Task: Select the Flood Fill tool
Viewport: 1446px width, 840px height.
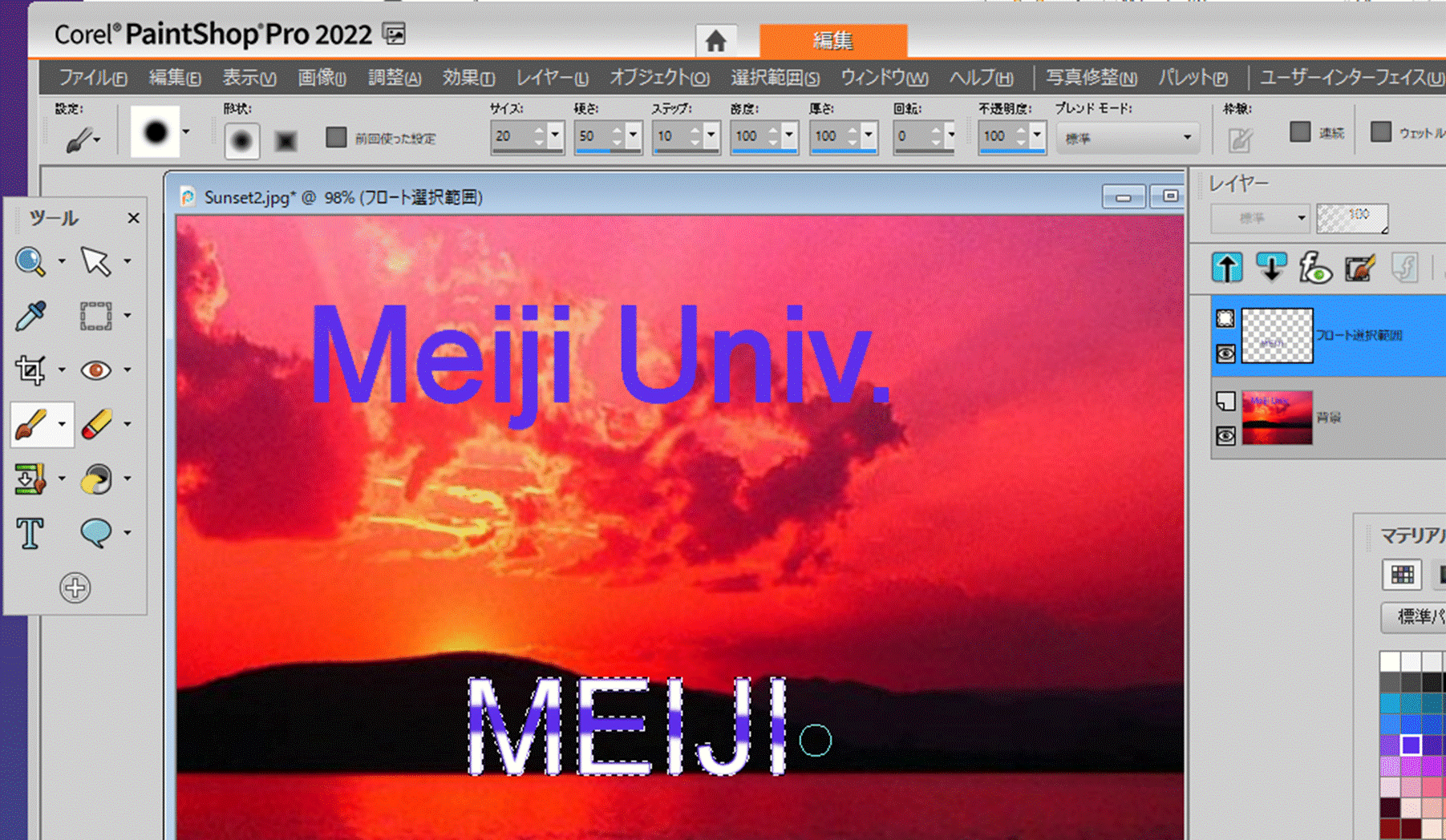Action: click(x=95, y=479)
